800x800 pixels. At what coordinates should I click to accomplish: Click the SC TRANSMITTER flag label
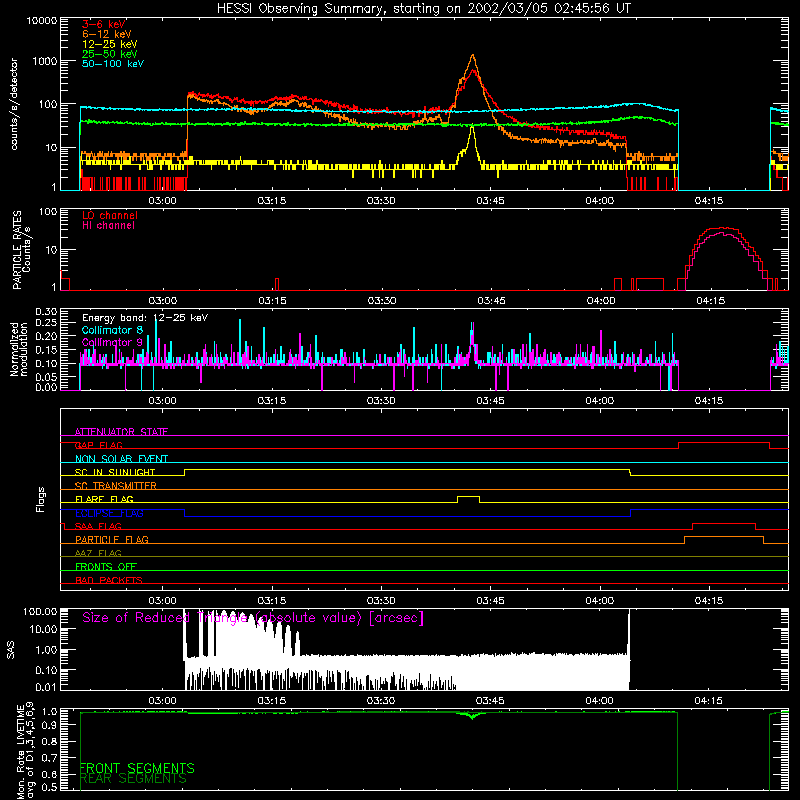(x=116, y=485)
